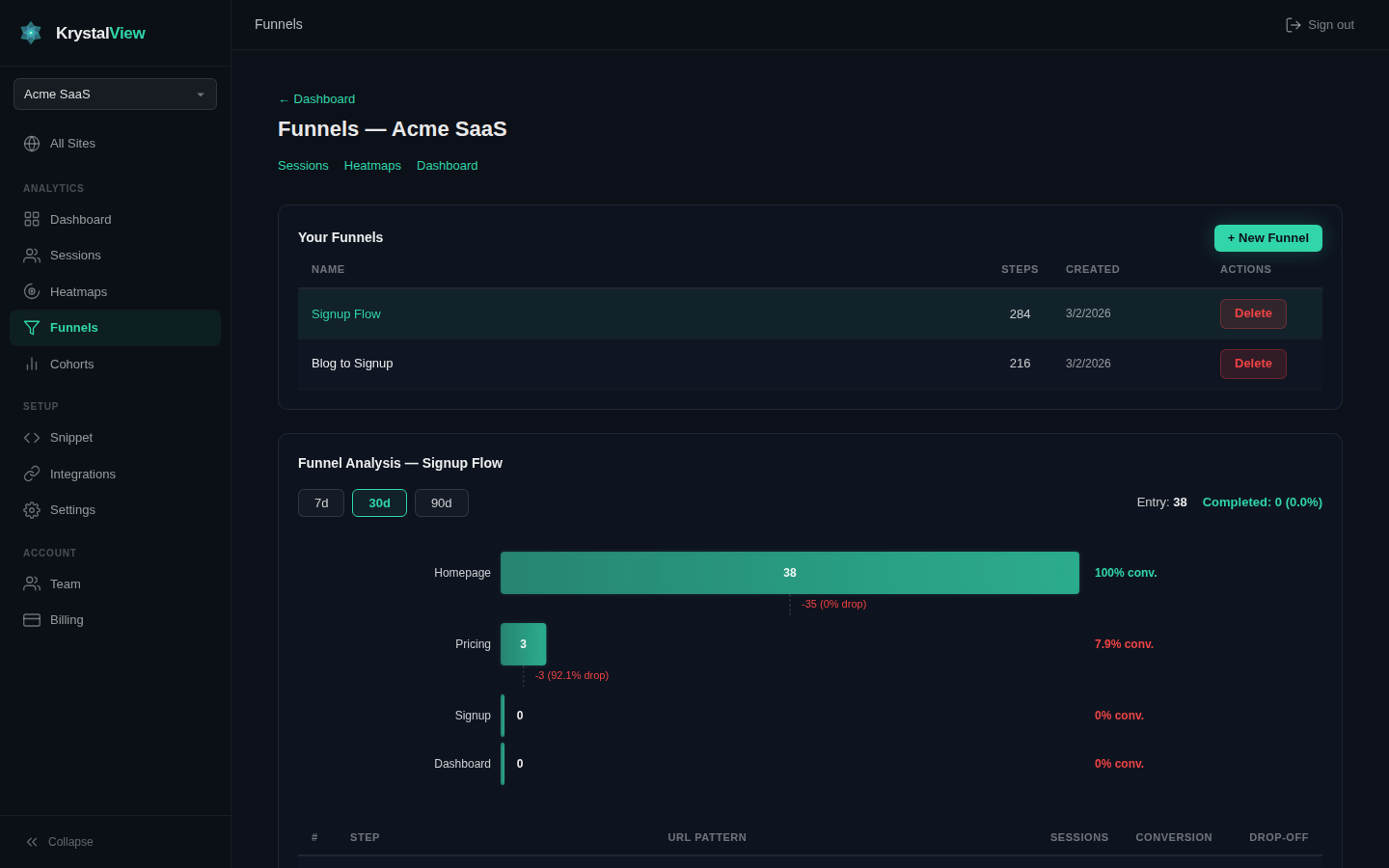This screenshot has width=1389, height=868.
Task: Click the Sign out icon
Action: (1294, 24)
